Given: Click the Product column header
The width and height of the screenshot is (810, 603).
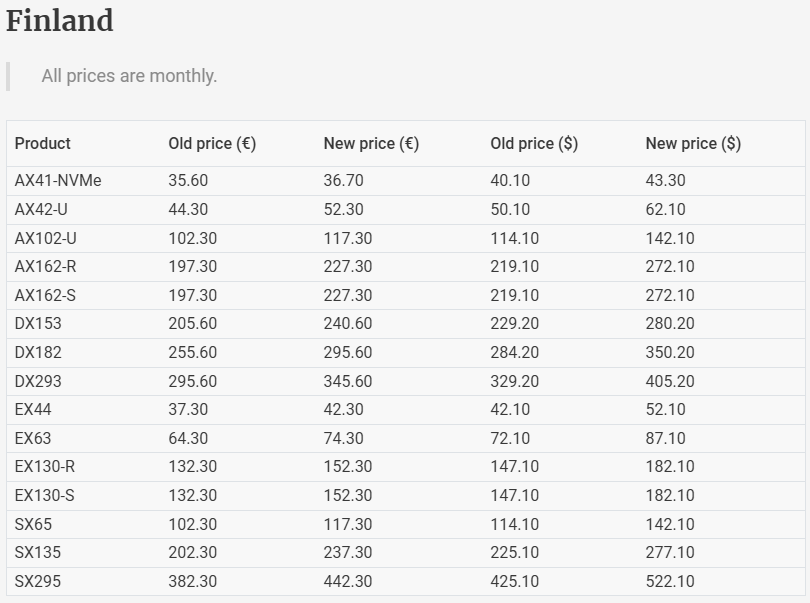Looking at the screenshot, I should coord(43,144).
